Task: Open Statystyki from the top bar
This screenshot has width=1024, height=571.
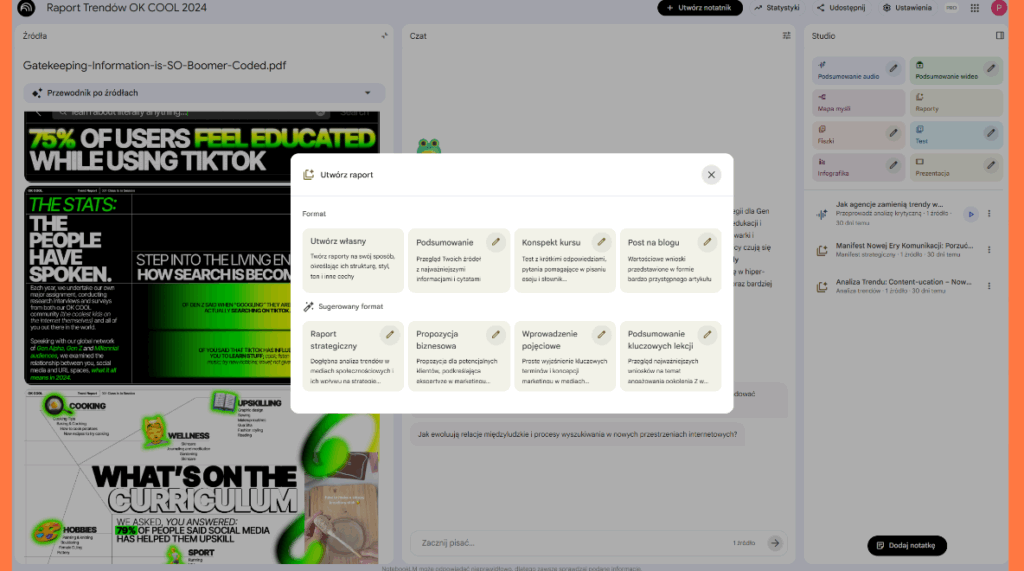Action: coord(777,8)
